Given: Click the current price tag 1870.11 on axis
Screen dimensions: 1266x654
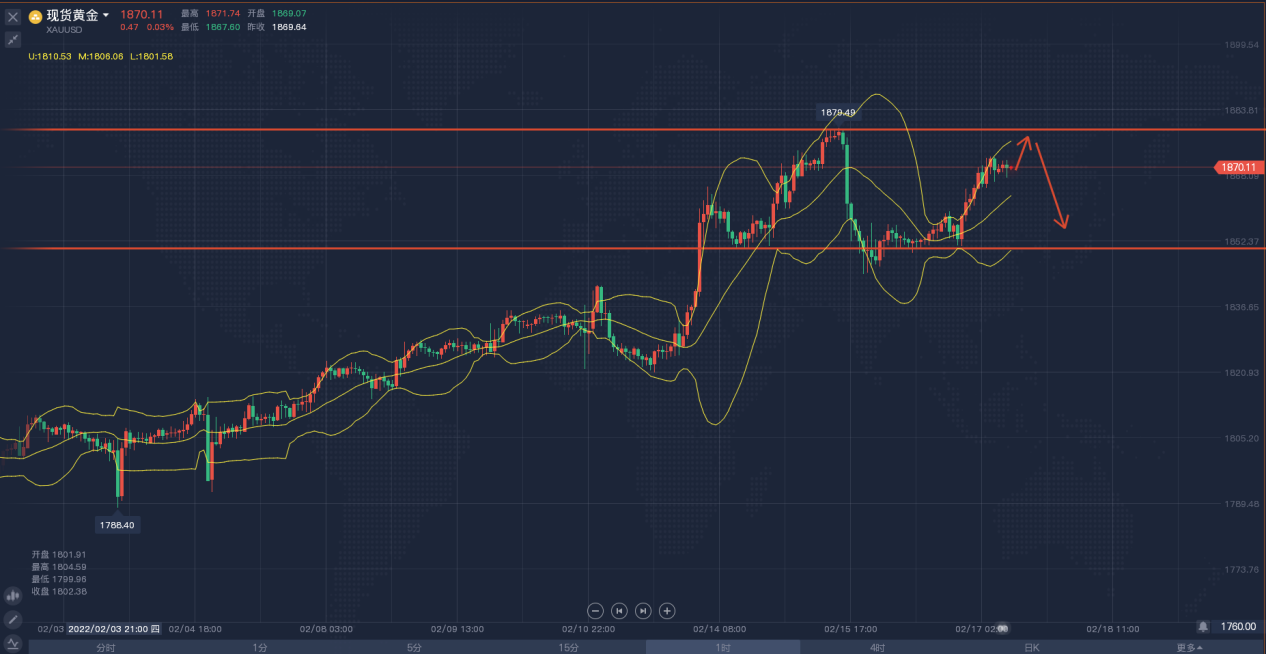Looking at the screenshot, I should pyautogui.click(x=1239, y=167).
